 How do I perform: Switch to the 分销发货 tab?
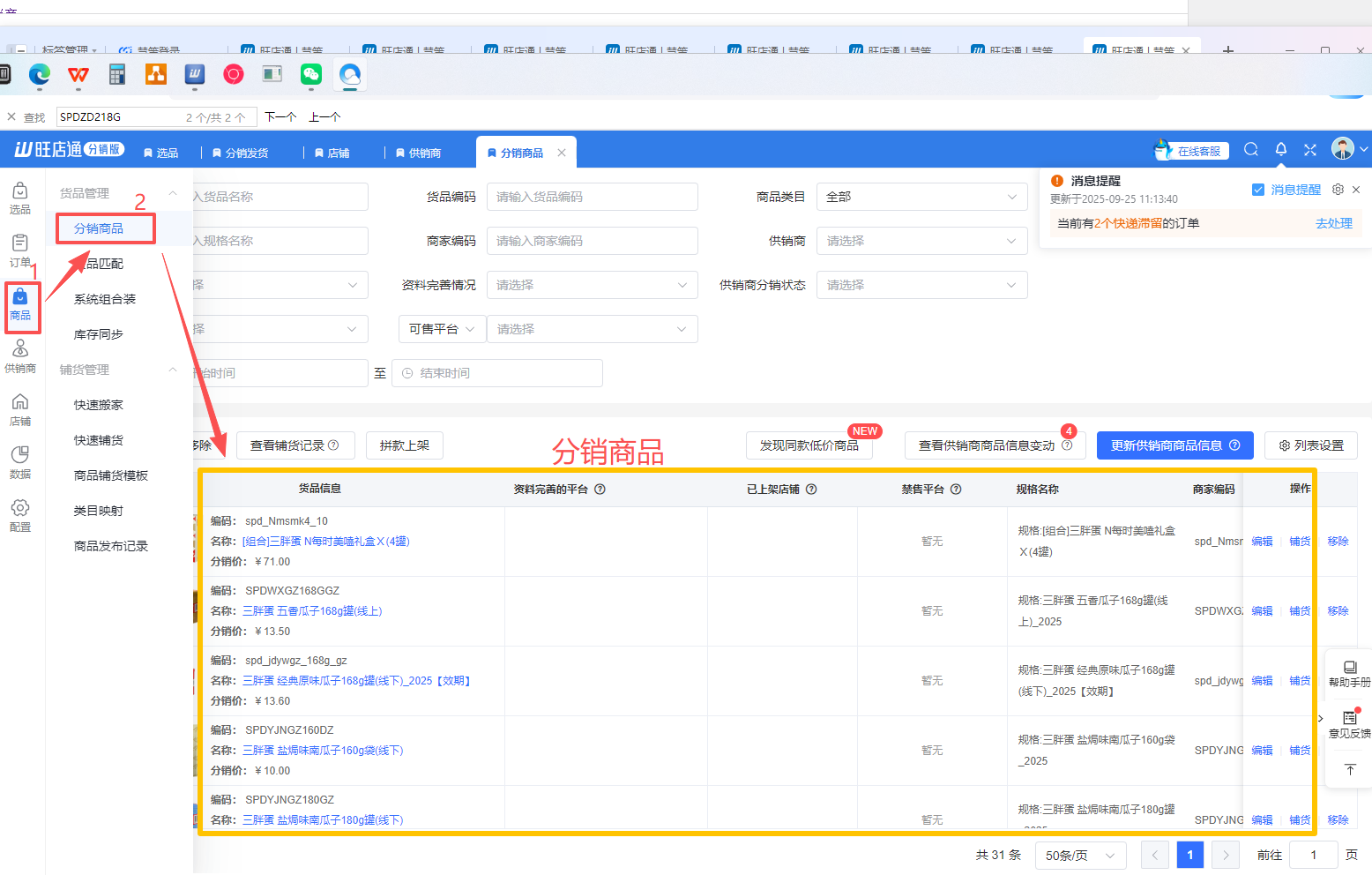pyautogui.click(x=240, y=153)
